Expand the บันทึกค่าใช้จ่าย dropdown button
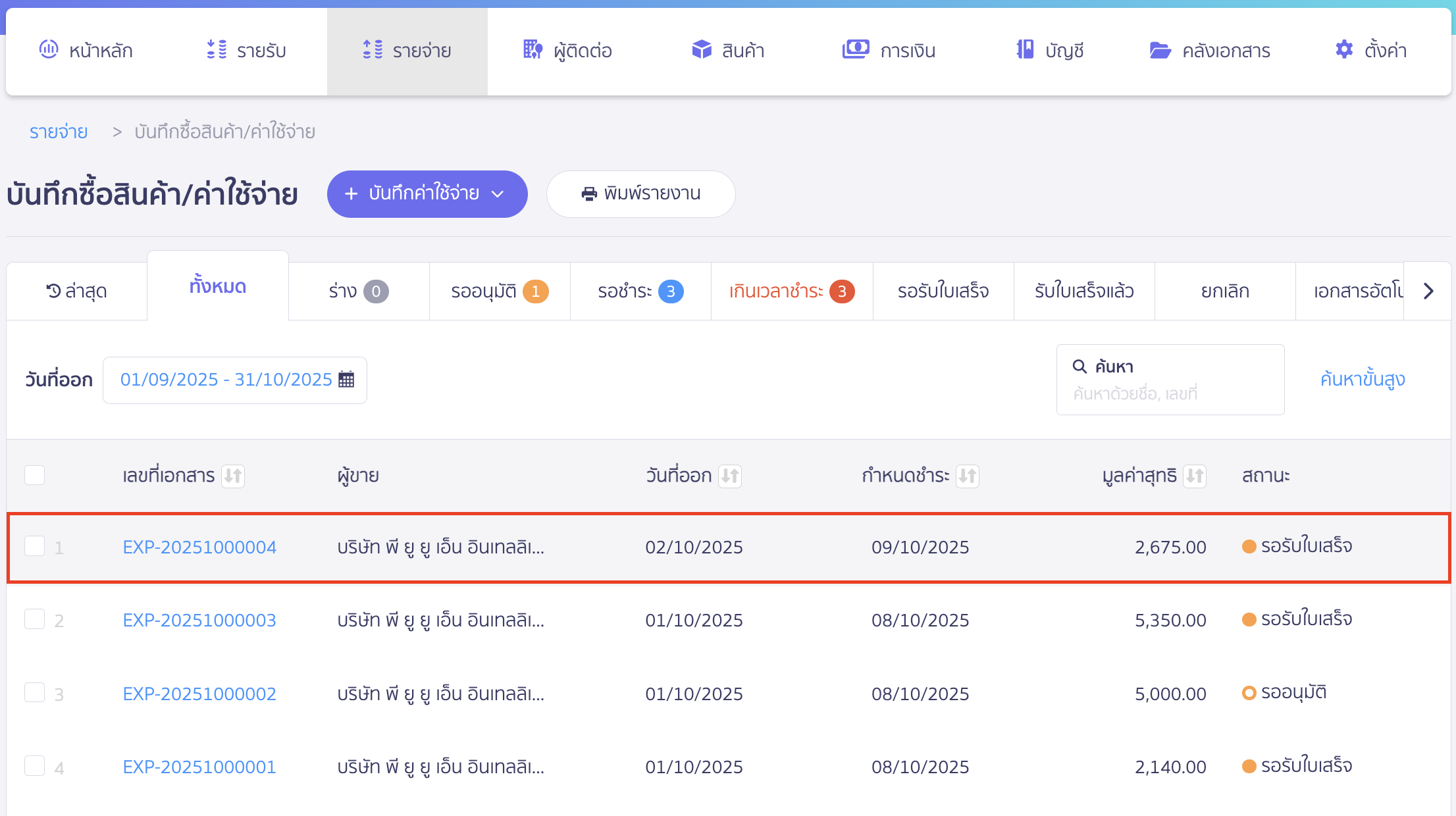Image resolution: width=1456 pixels, height=816 pixels. pyautogui.click(x=427, y=194)
